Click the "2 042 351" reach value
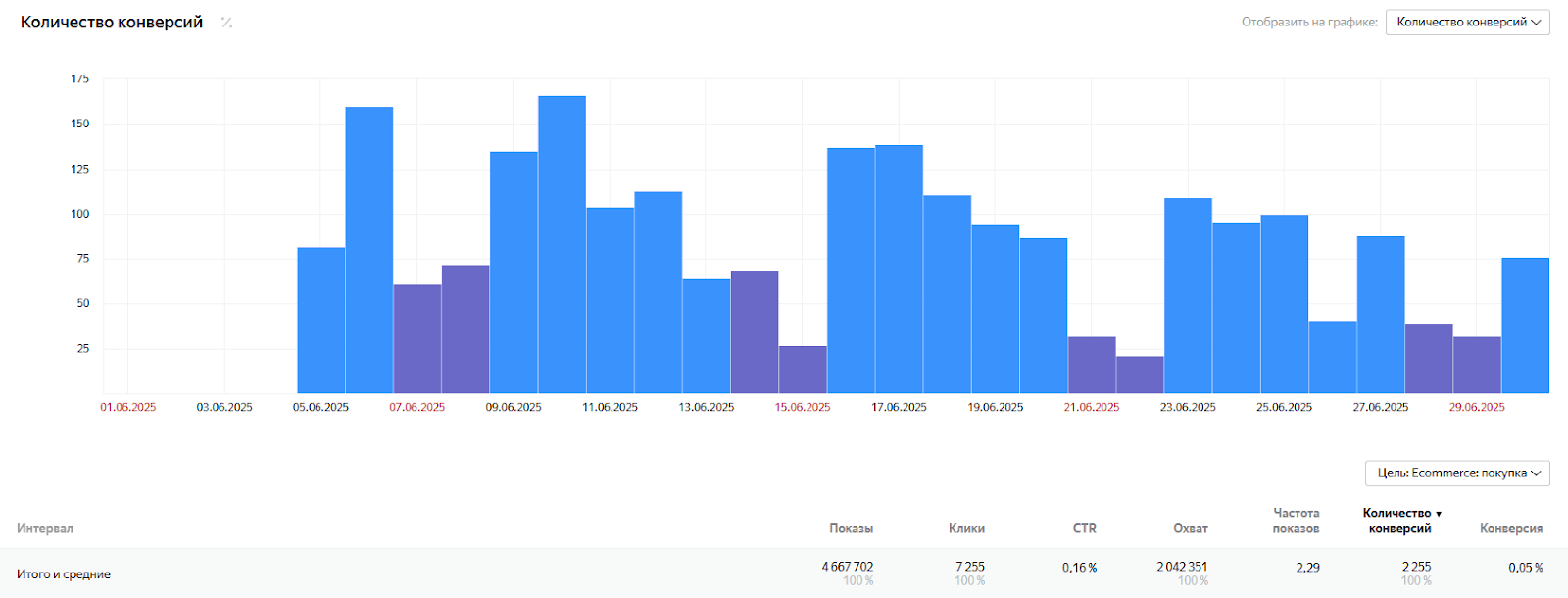 point(1182,567)
